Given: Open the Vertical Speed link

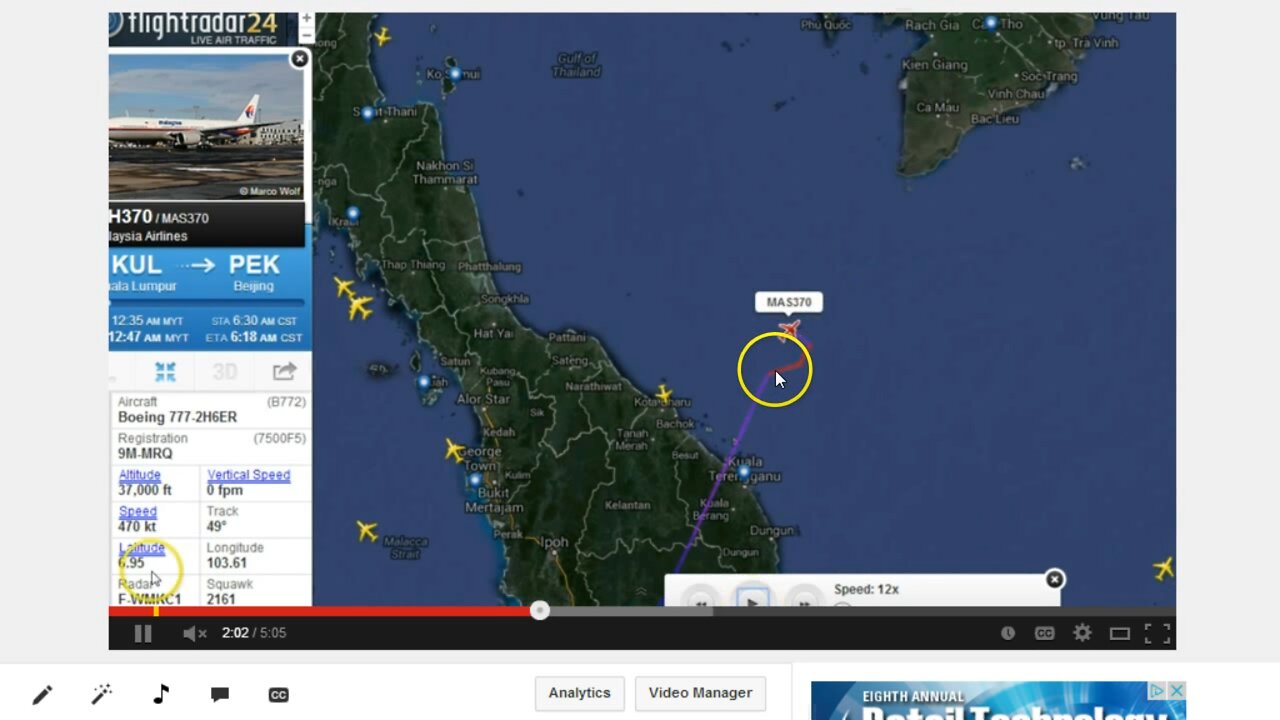Looking at the screenshot, I should [248, 475].
